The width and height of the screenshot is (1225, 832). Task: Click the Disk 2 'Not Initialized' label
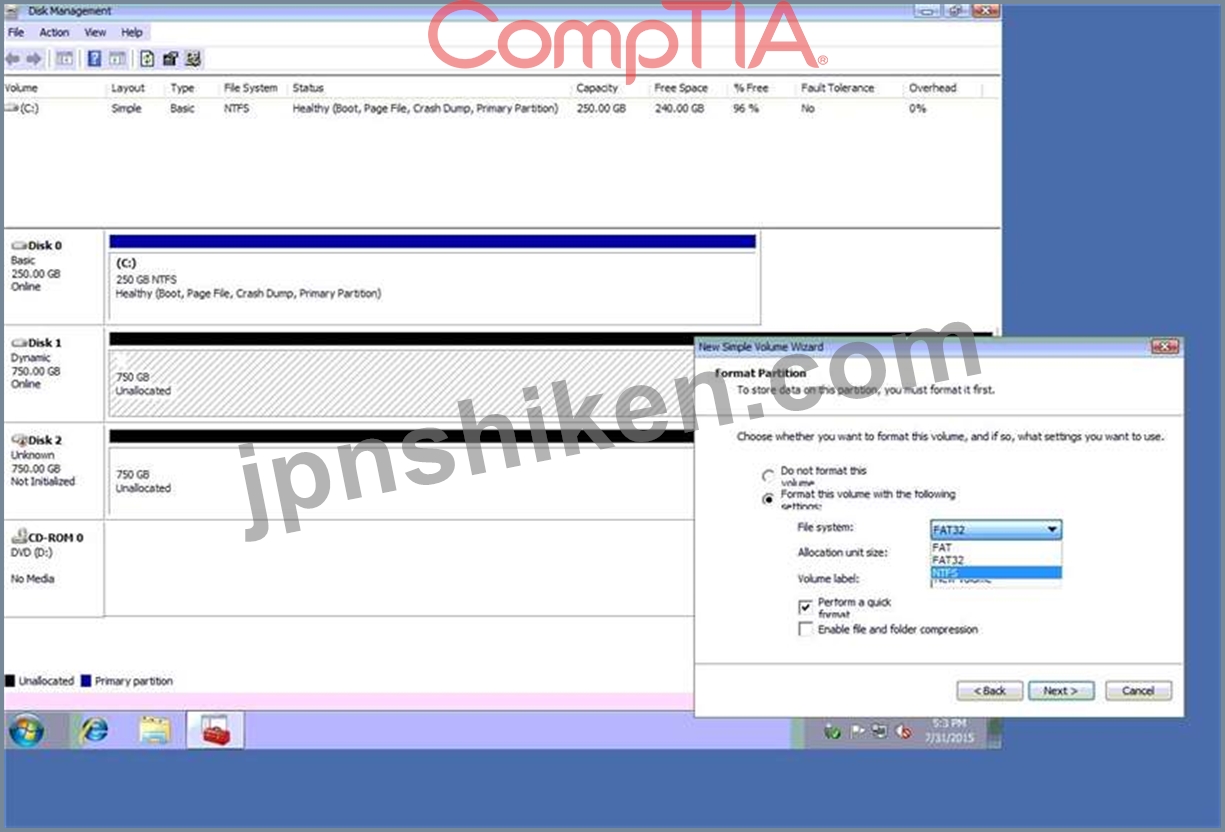coord(43,482)
